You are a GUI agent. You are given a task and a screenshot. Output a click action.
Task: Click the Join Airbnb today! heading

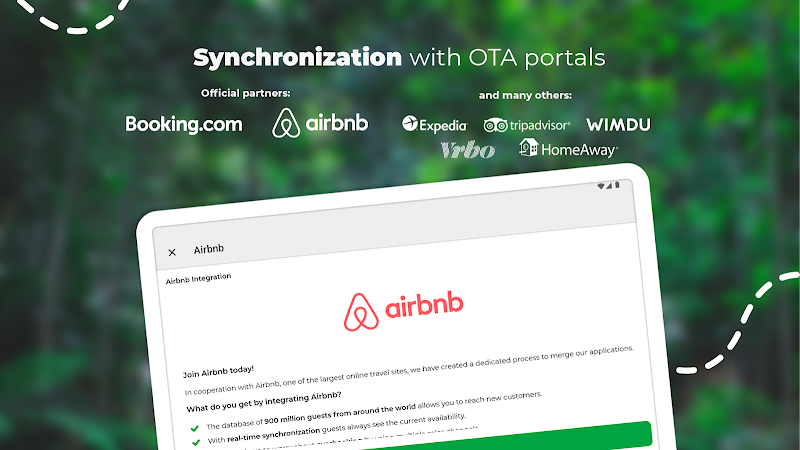click(218, 371)
